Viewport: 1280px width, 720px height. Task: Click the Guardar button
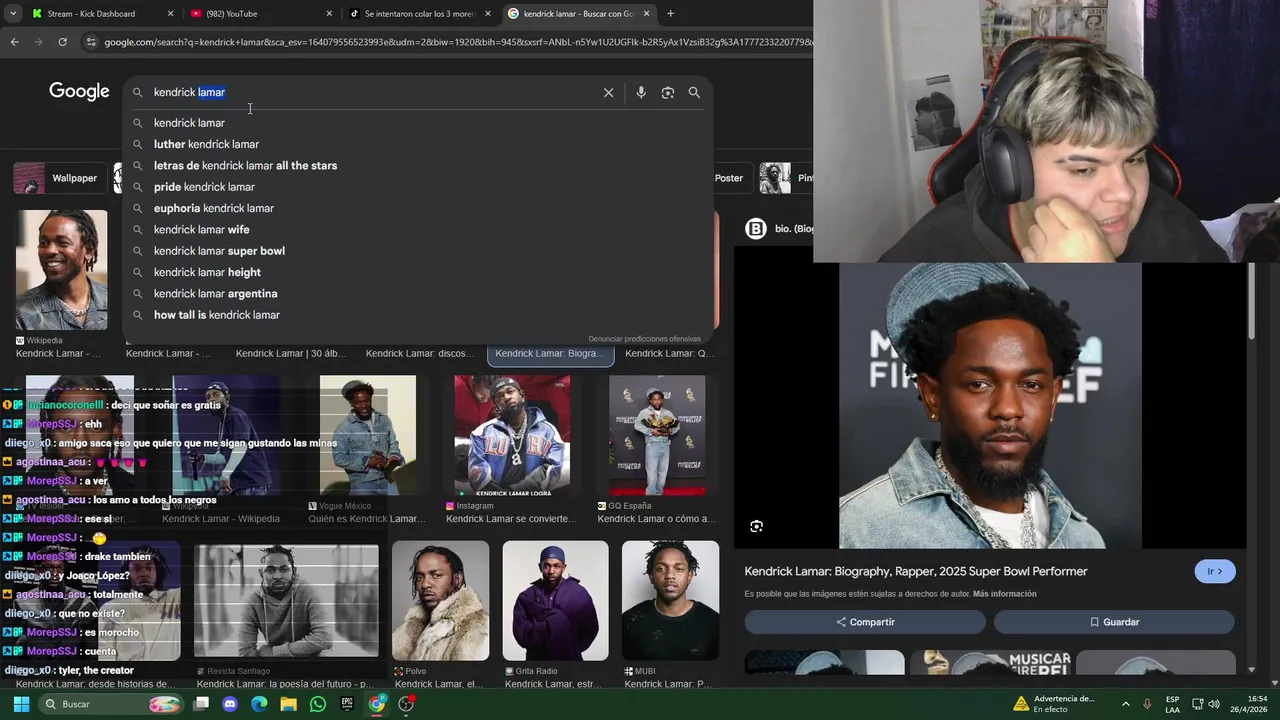coord(1114,622)
